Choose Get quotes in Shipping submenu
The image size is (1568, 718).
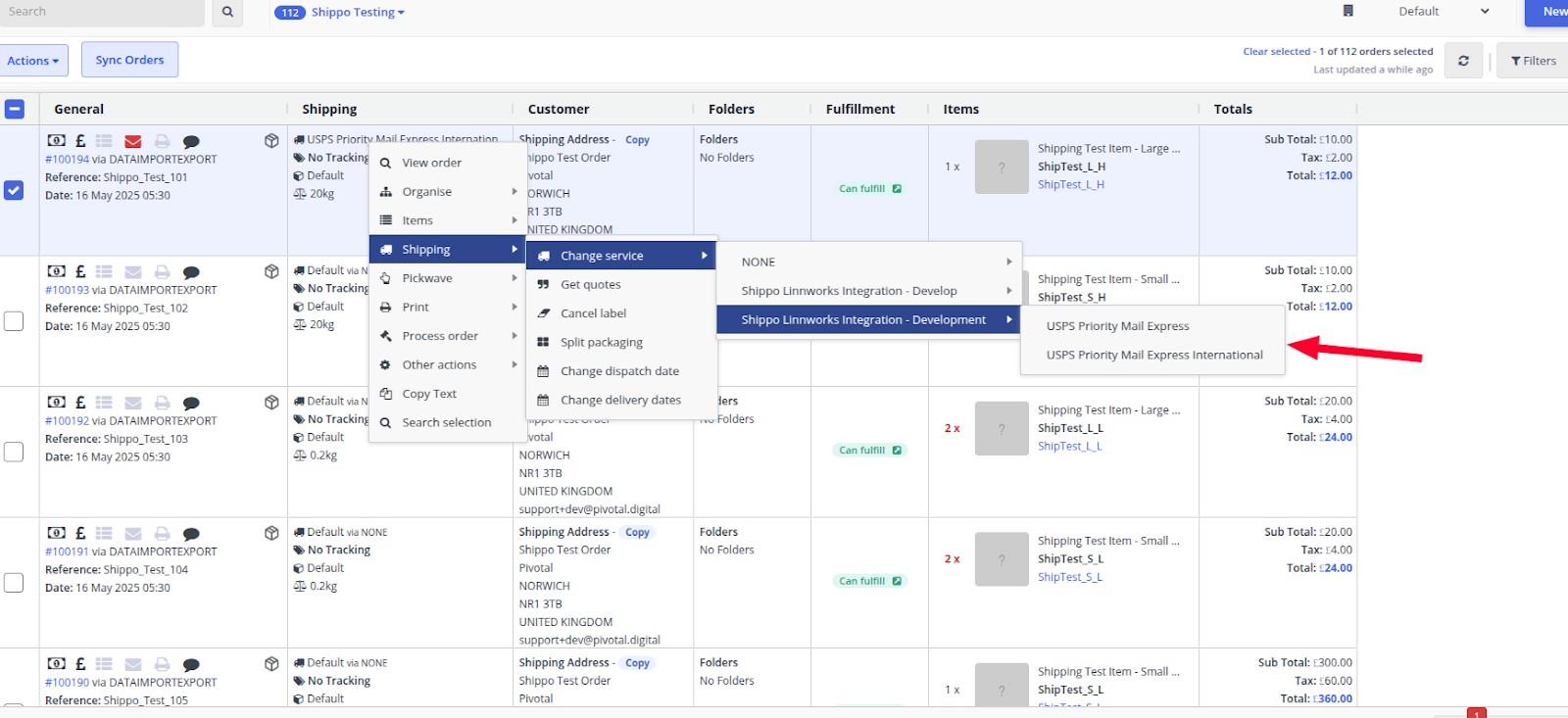[x=621, y=284]
